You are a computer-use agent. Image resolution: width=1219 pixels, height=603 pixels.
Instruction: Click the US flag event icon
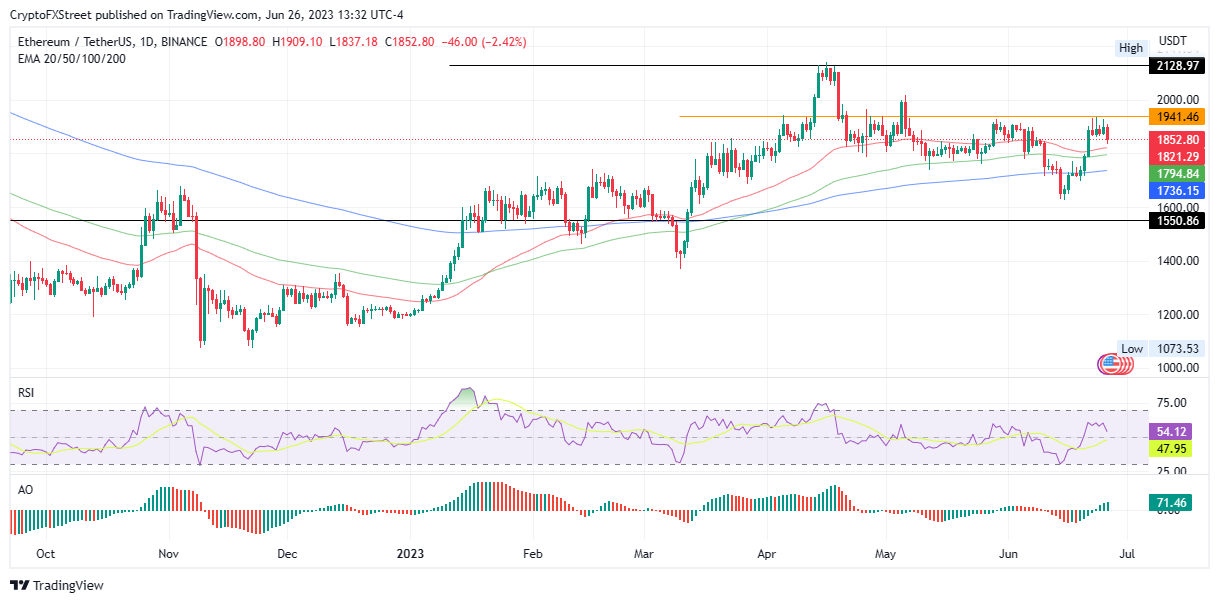[1109, 365]
